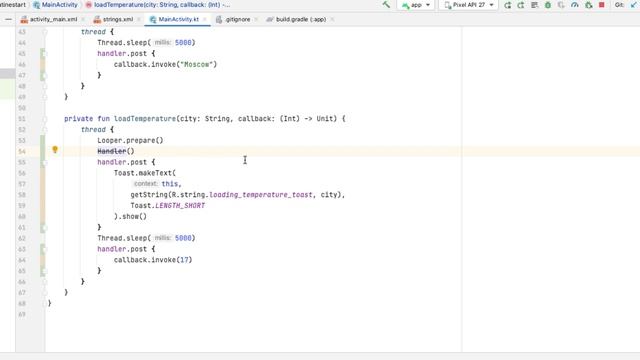Viewport: 640px width, 360px height.
Task: Collapse handler.post block at line 45
Action: [44, 54]
